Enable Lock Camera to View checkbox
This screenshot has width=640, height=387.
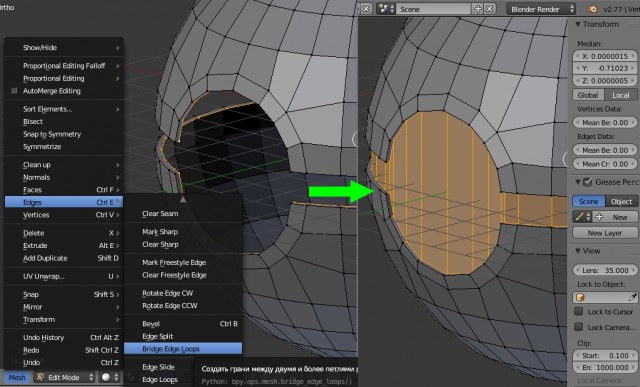pyautogui.click(x=578, y=327)
